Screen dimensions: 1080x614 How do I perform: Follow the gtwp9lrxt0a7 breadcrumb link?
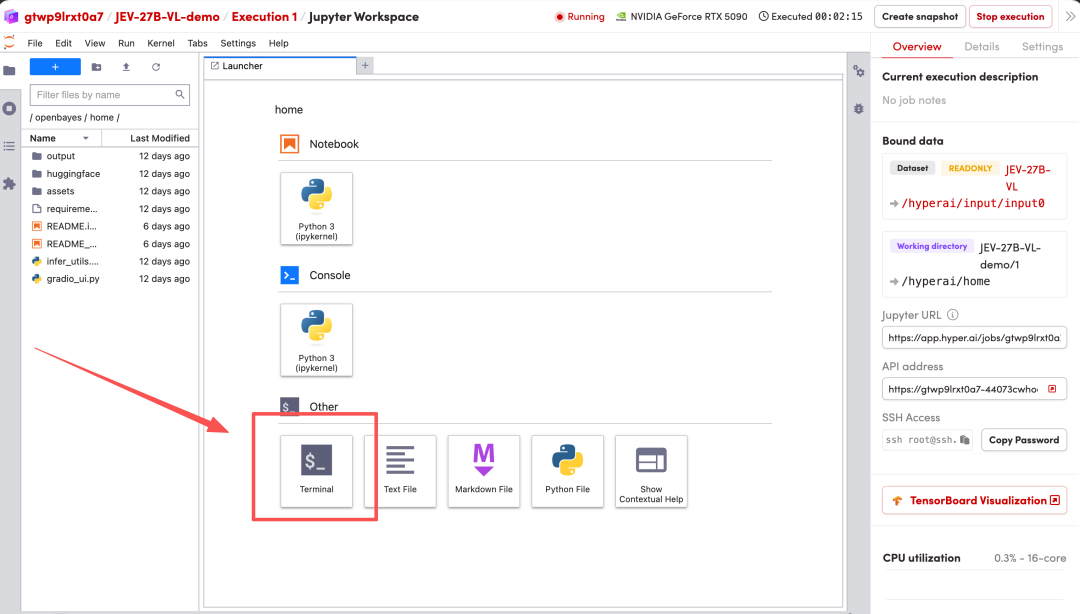63,17
